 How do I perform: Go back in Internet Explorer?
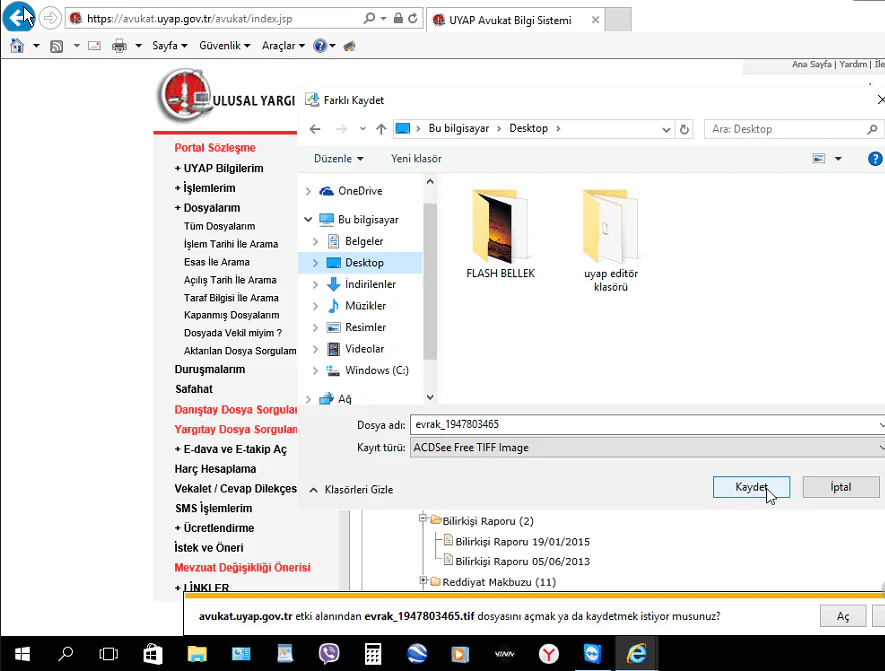tap(19, 17)
